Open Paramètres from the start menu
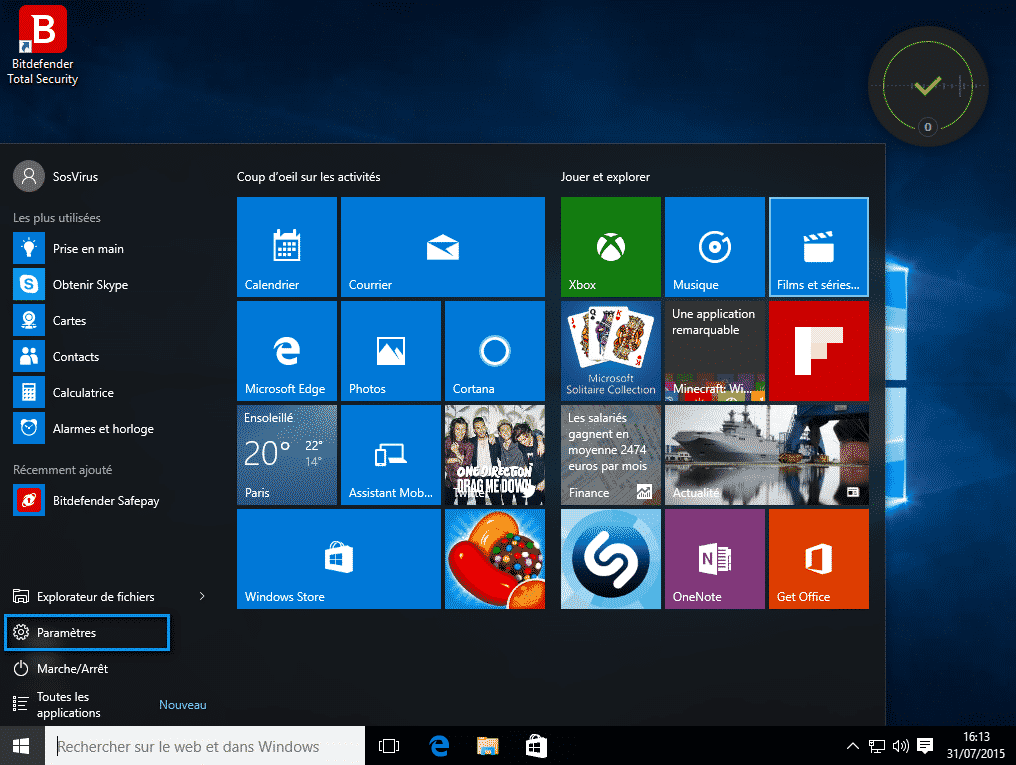 [x=87, y=633]
